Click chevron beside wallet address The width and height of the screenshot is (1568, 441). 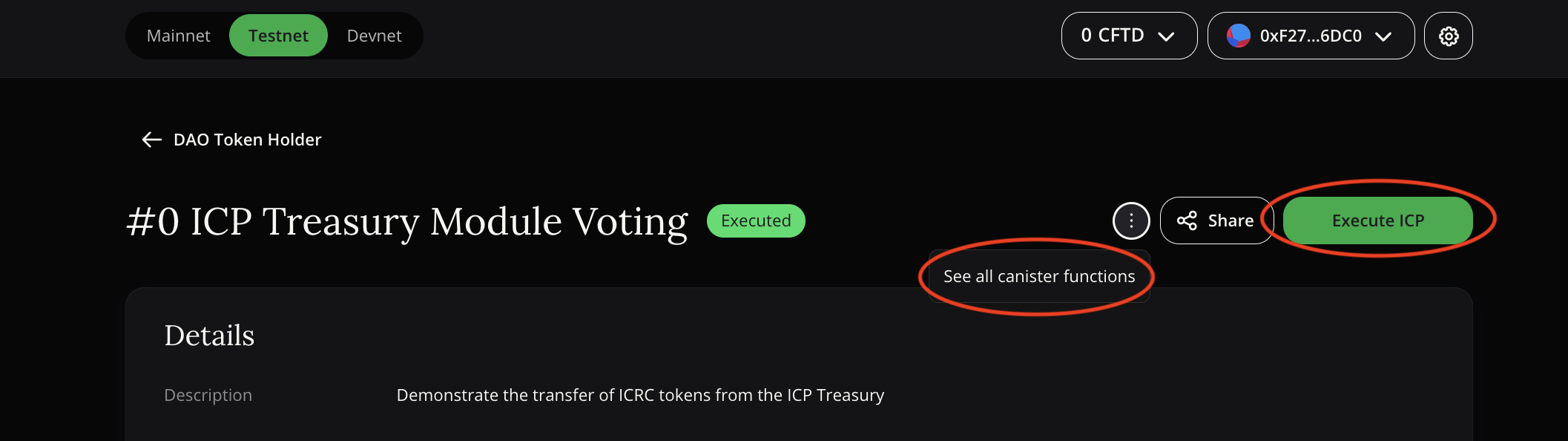(x=1383, y=36)
